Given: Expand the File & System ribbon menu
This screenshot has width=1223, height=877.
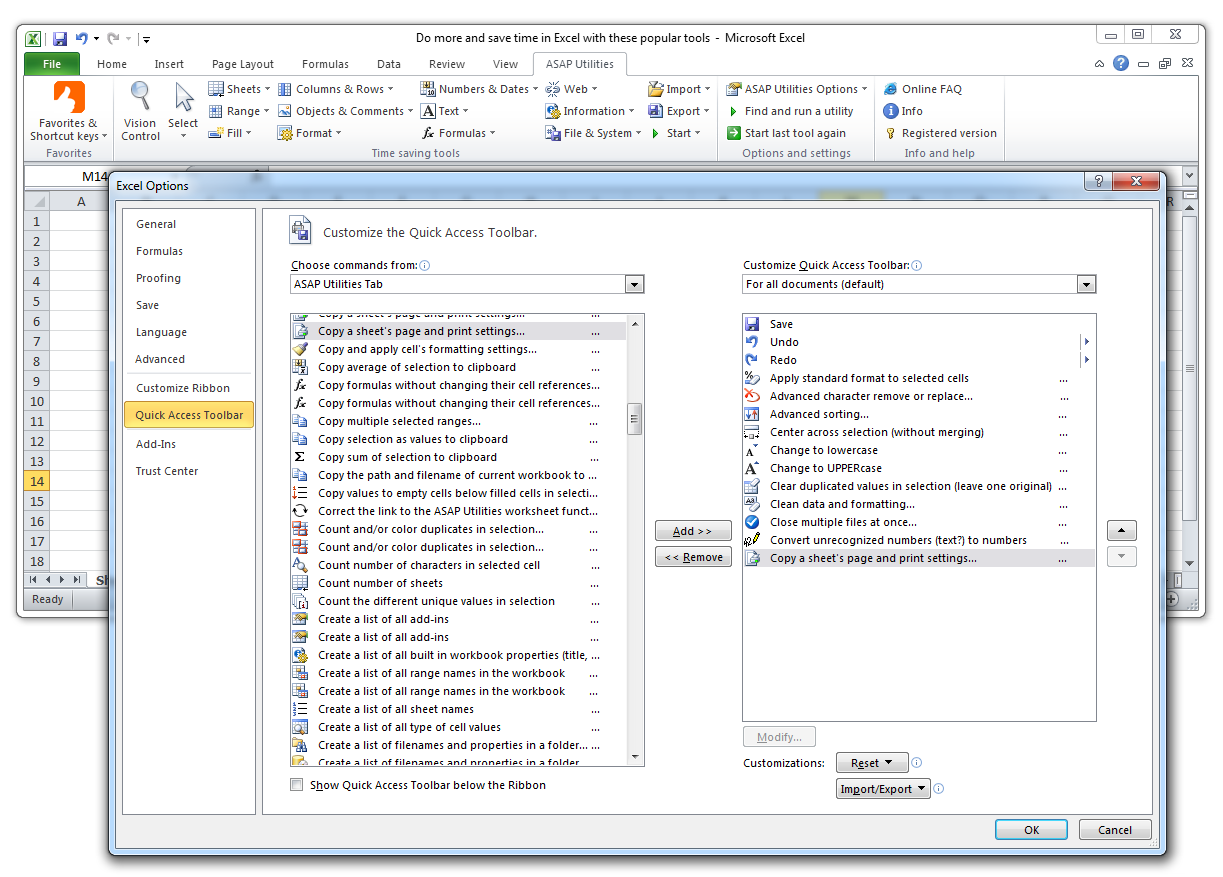Looking at the screenshot, I should tap(593, 133).
